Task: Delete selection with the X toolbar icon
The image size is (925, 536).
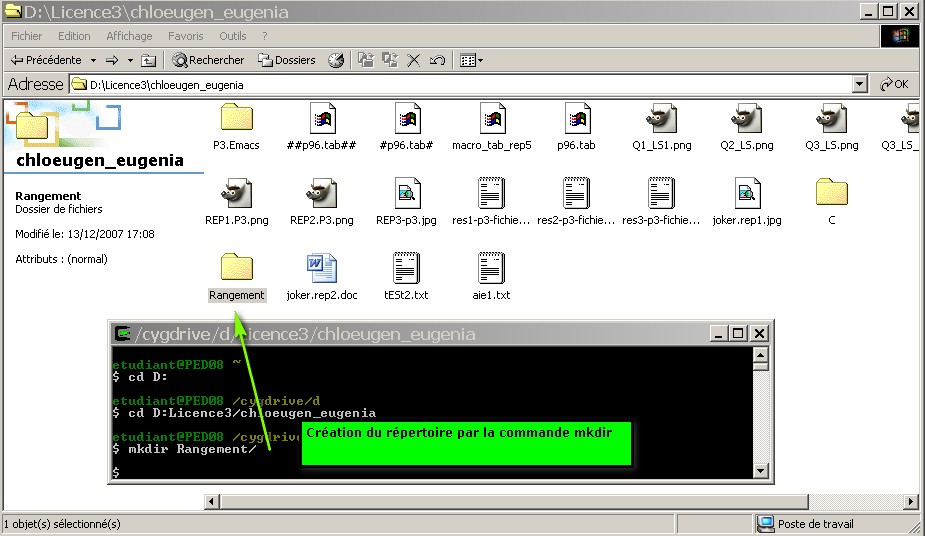Action: click(x=414, y=60)
